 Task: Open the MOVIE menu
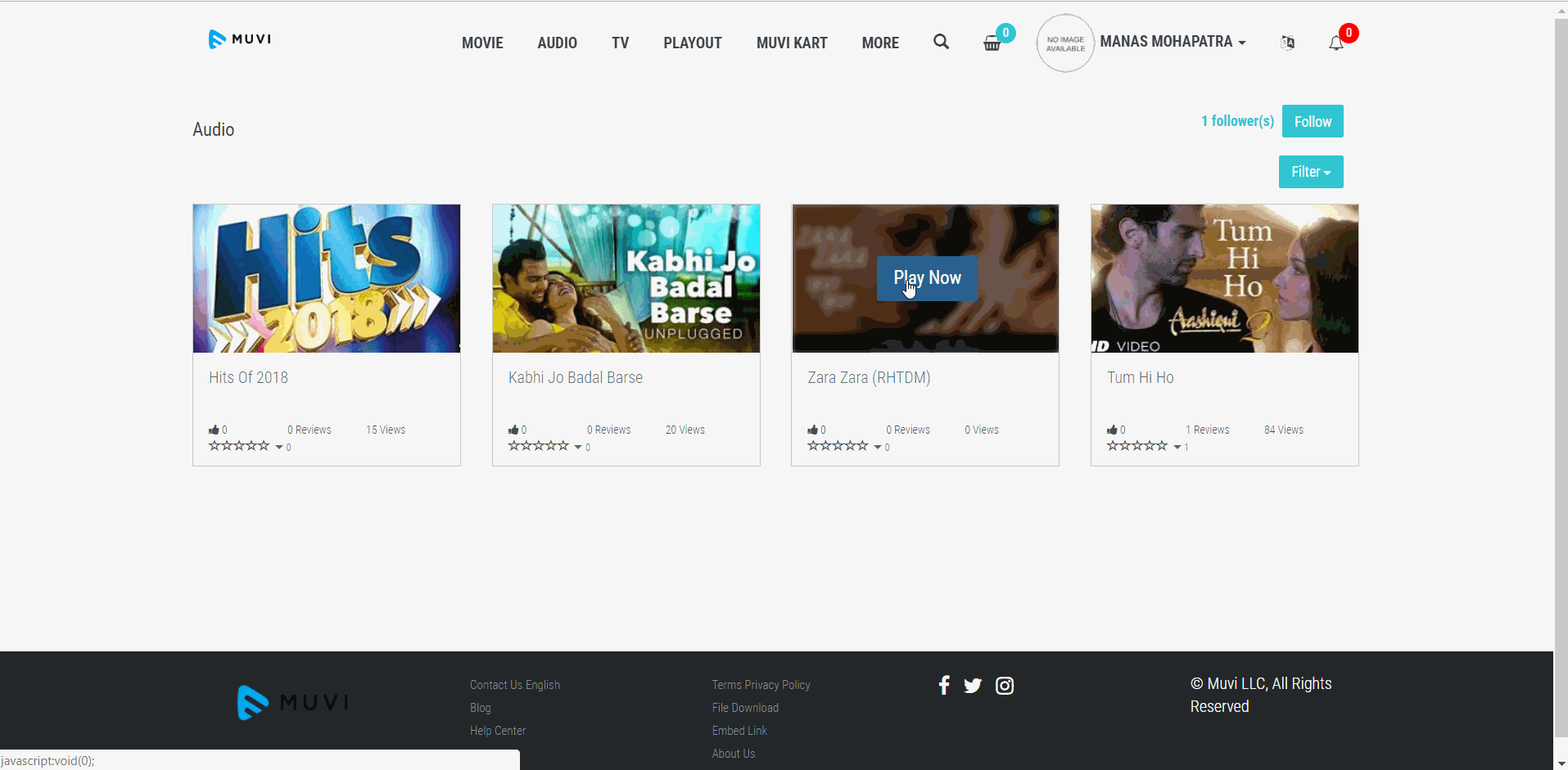(482, 43)
